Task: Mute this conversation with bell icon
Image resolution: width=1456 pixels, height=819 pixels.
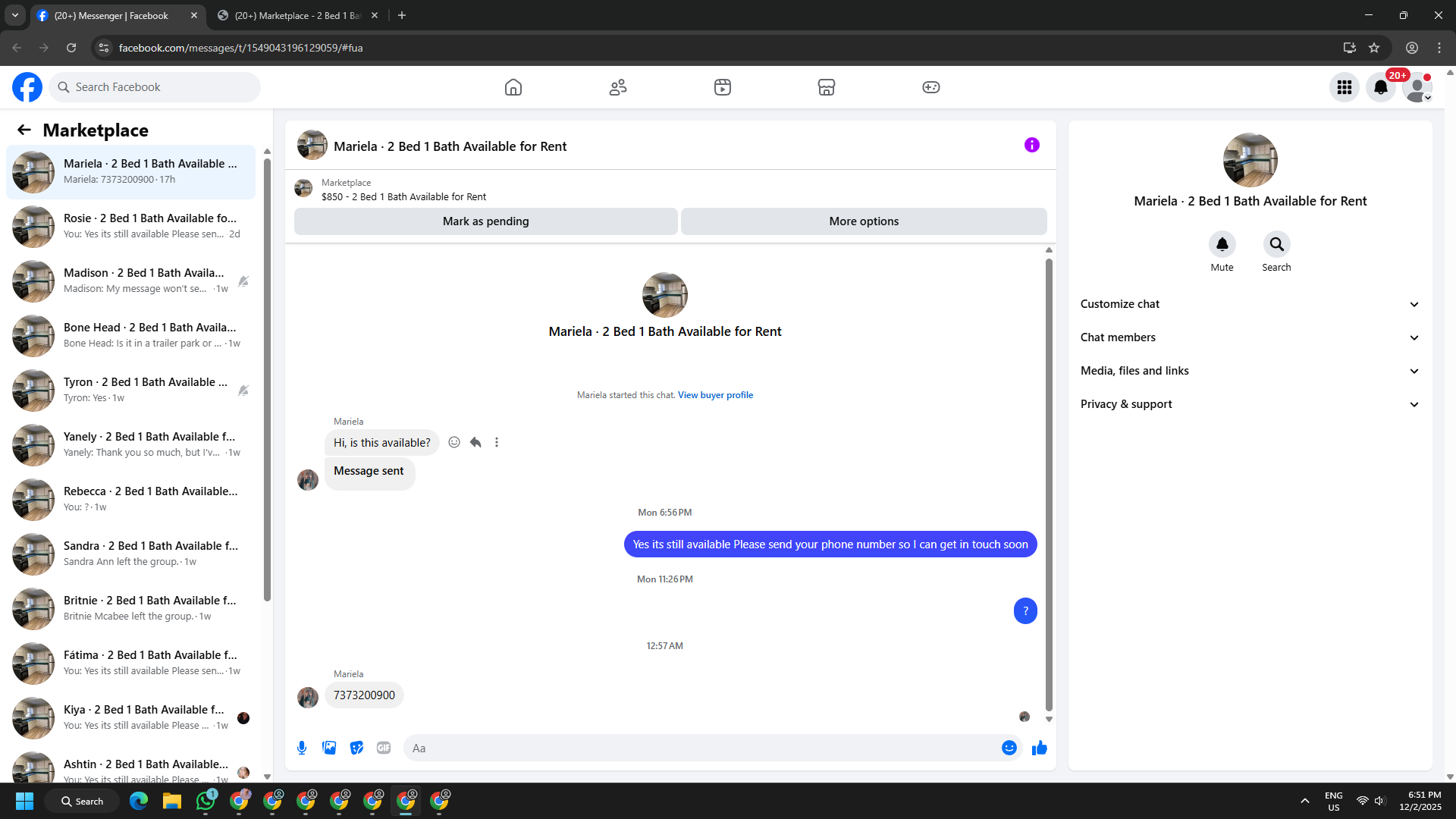Action: tap(1222, 244)
